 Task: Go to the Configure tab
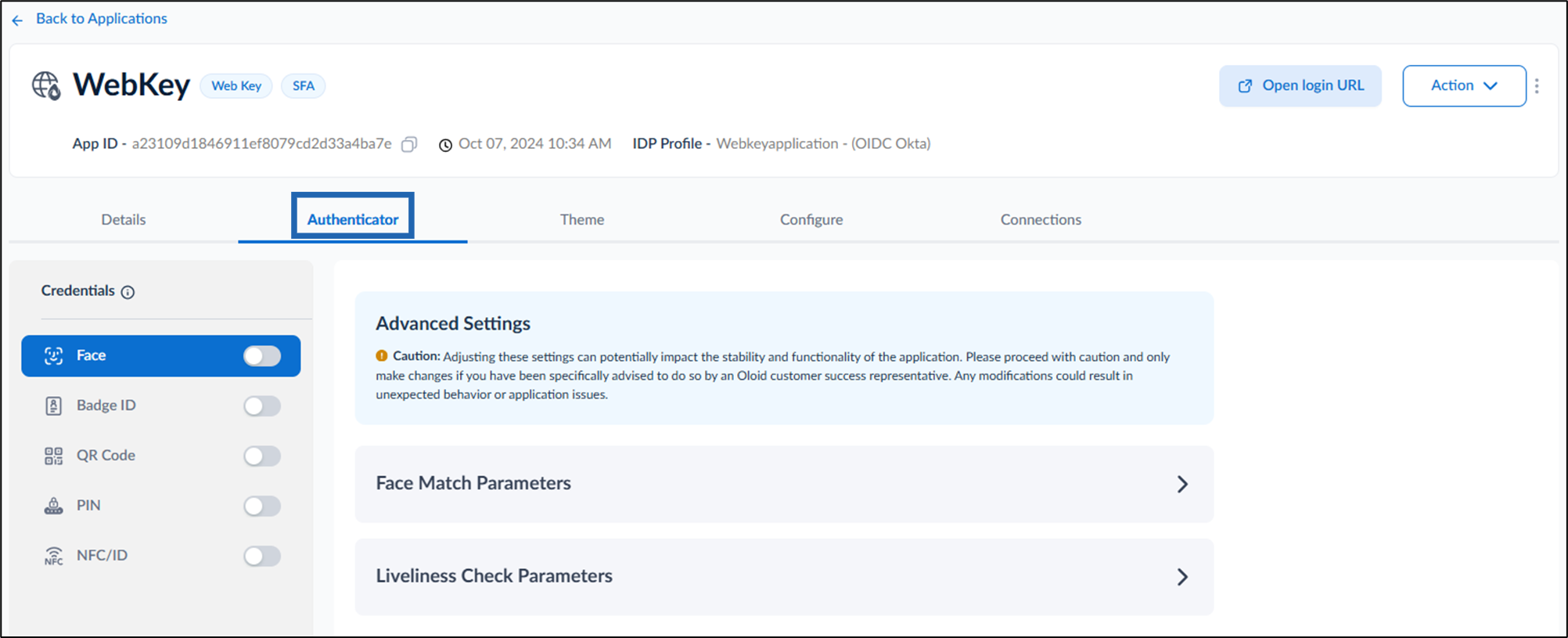coord(811,220)
